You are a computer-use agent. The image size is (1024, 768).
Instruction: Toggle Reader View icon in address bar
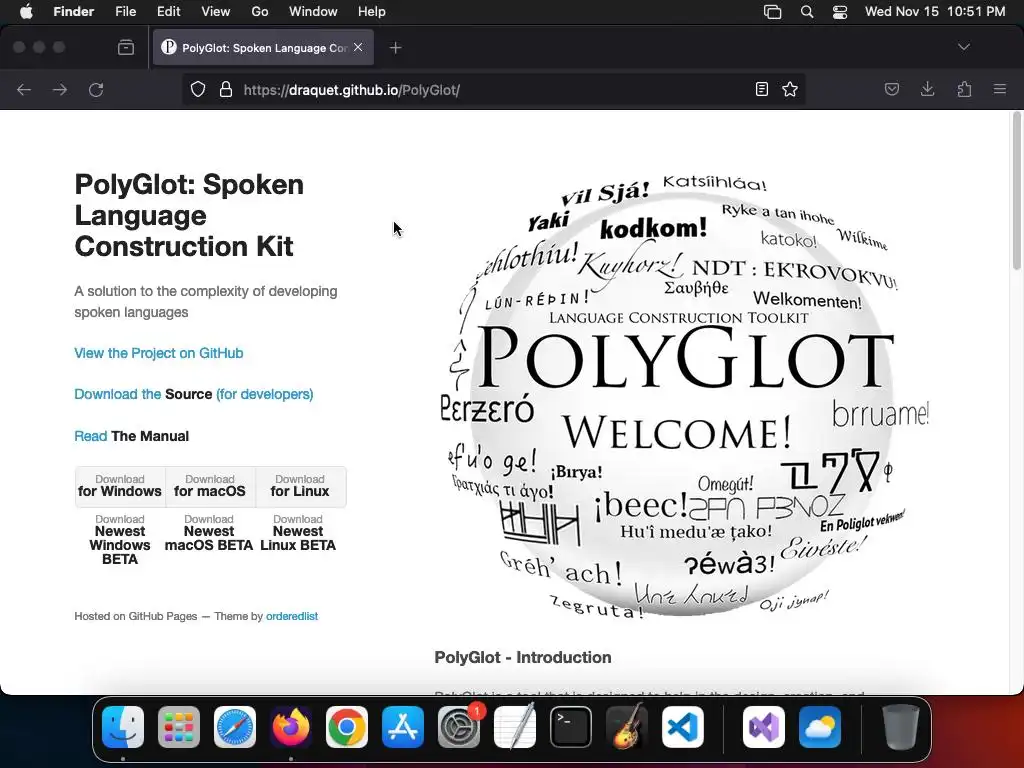(x=761, y=89)
